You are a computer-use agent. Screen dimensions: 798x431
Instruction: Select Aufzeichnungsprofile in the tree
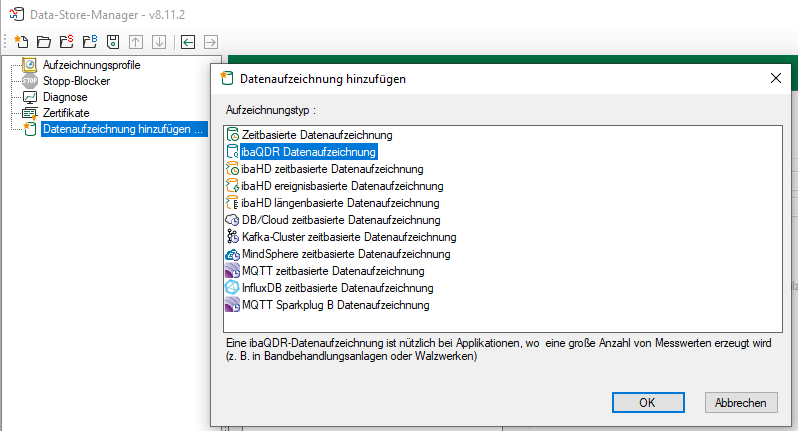click(x=92, y=65)
